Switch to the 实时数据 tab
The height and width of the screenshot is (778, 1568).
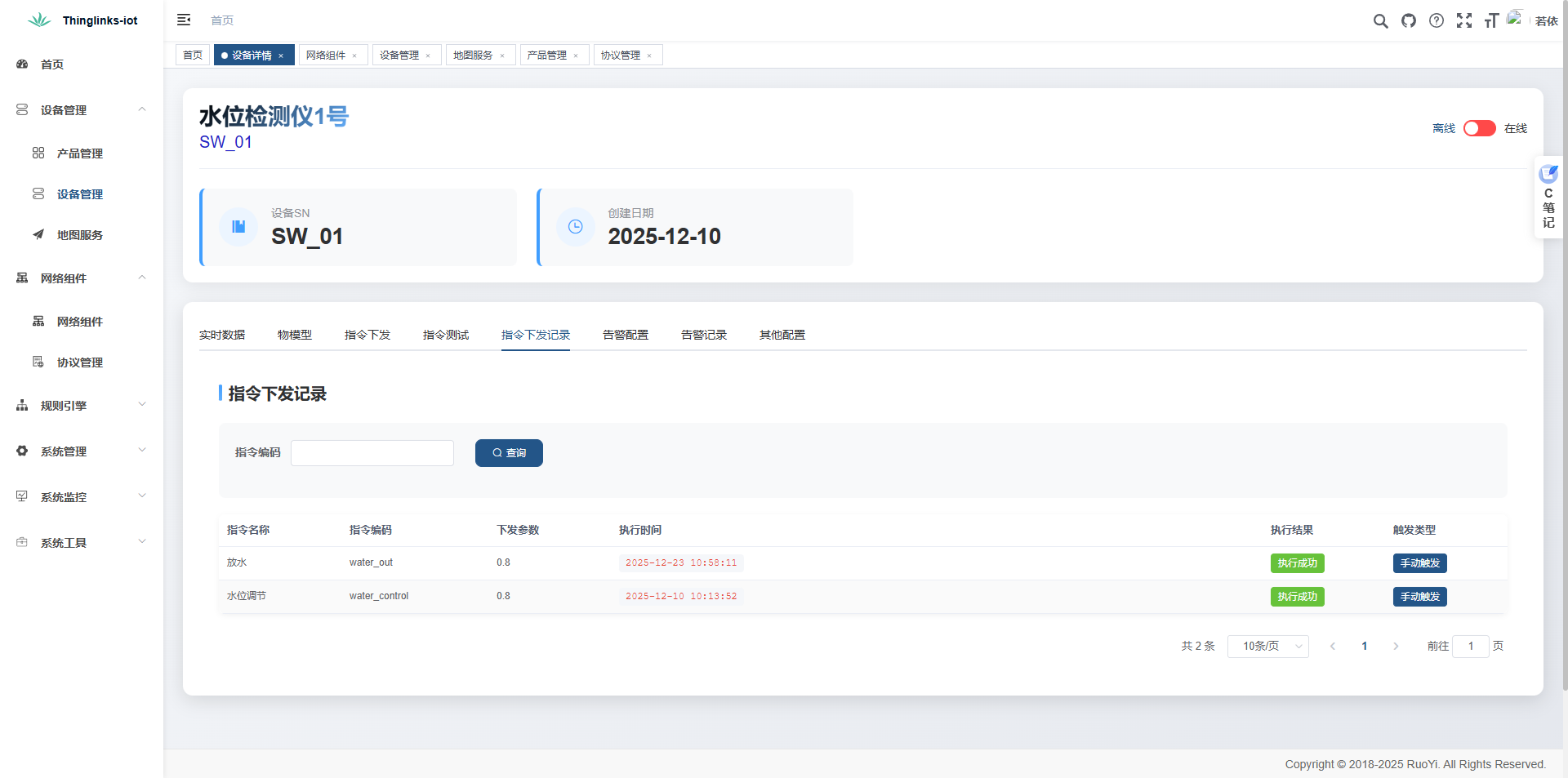click(222, 335)
